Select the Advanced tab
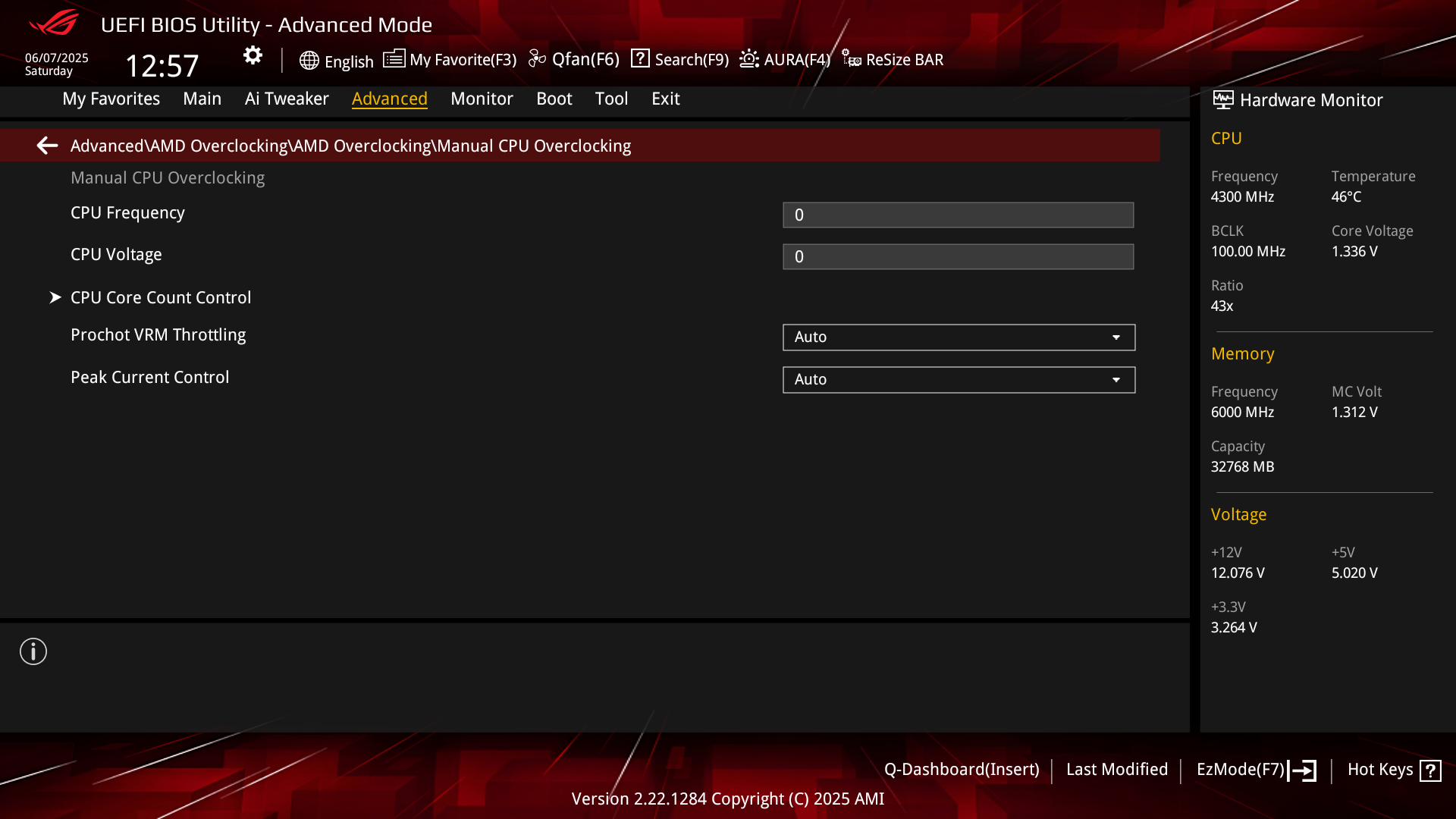The width and height of the screenshot is (1456, 819). 389,99
